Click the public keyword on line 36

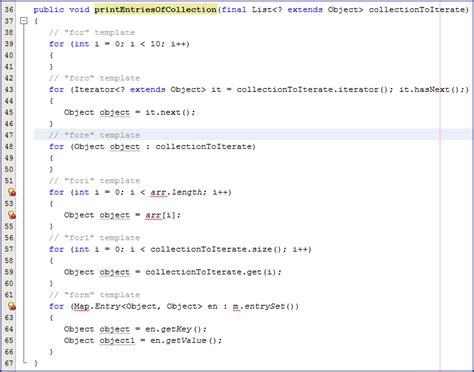pos(49,10)
